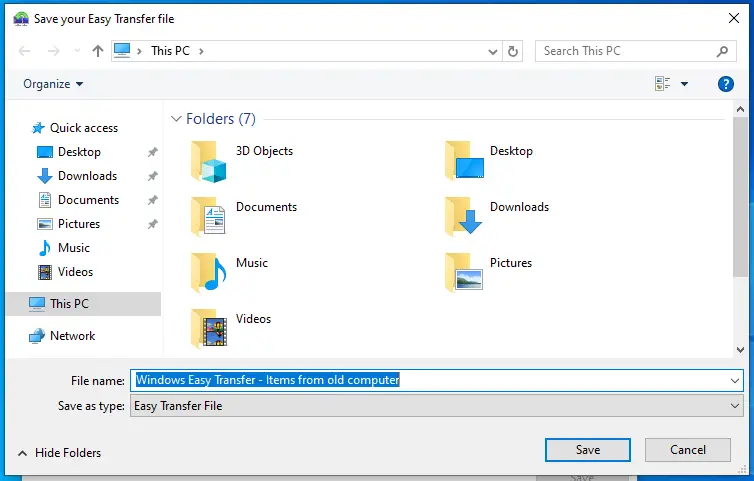Refresh the This PC location
This screenshot has width=754, height=481.
[x=513, y=51]
